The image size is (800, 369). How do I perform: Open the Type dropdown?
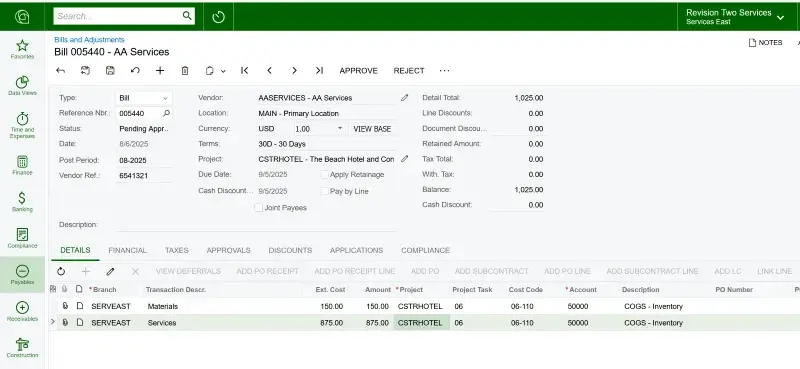pos(165,98)
